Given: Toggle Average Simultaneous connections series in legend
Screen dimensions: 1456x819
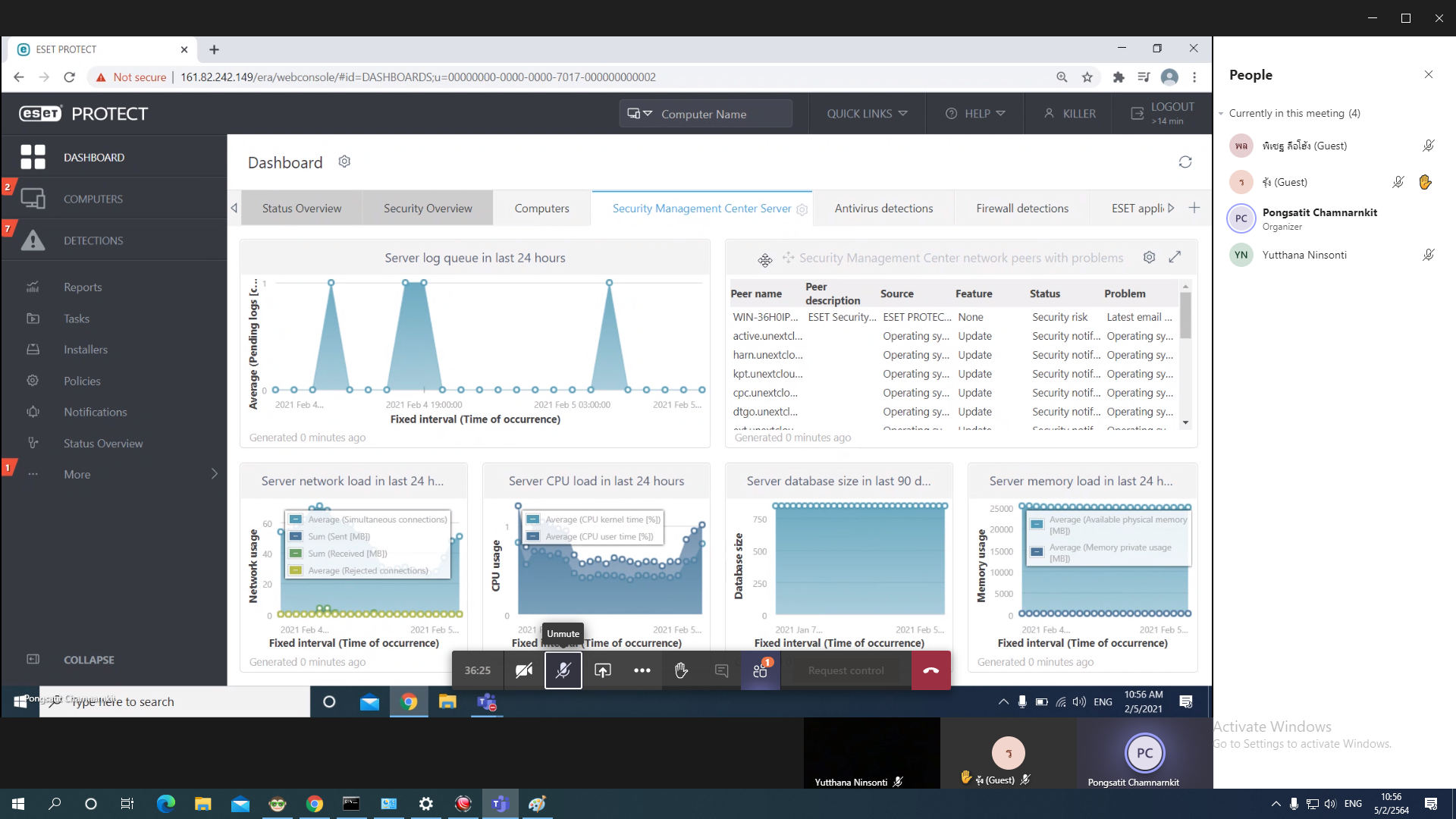Looking at the screenshot, I should [x=369, y=519].
